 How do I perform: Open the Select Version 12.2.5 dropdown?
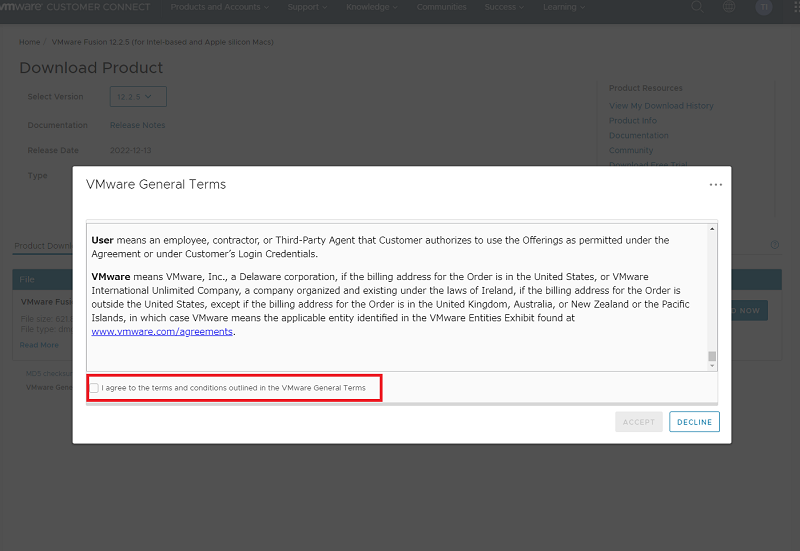click(x=138, y=96)
